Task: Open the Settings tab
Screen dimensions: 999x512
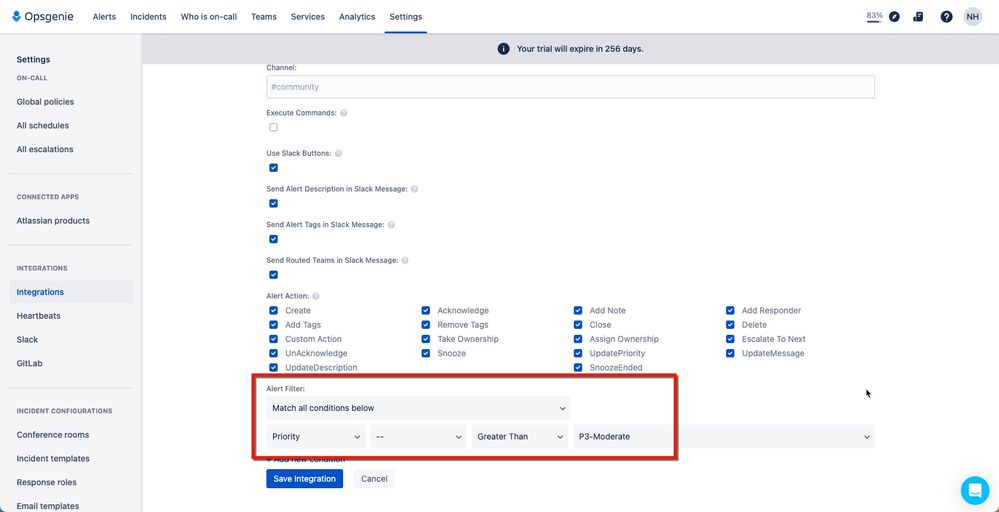Action: coord(406,17)
